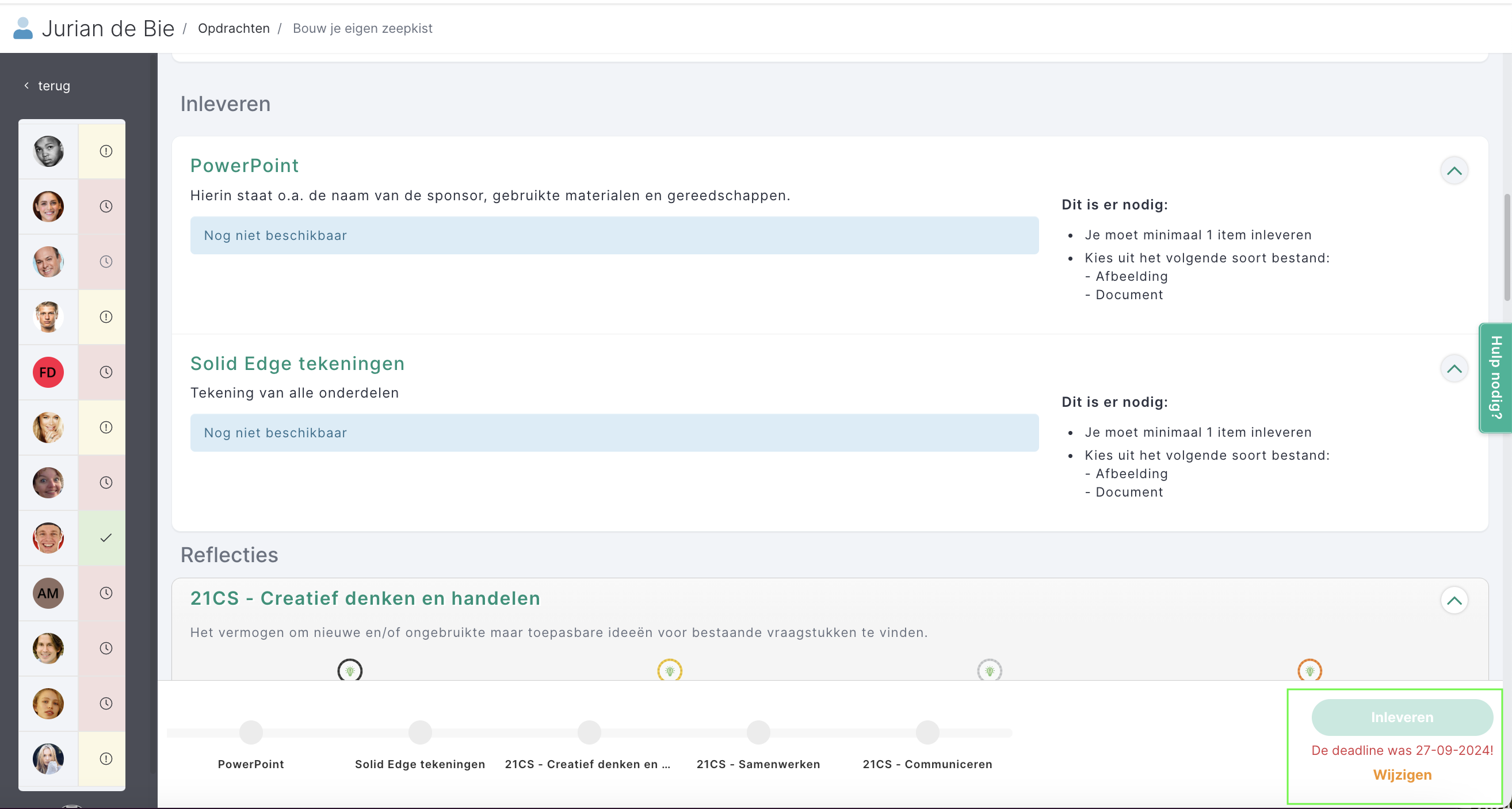Open the black-and-white photo student avatar
The height and width of the screenshot is (809, 1512).
click(48, 151)
